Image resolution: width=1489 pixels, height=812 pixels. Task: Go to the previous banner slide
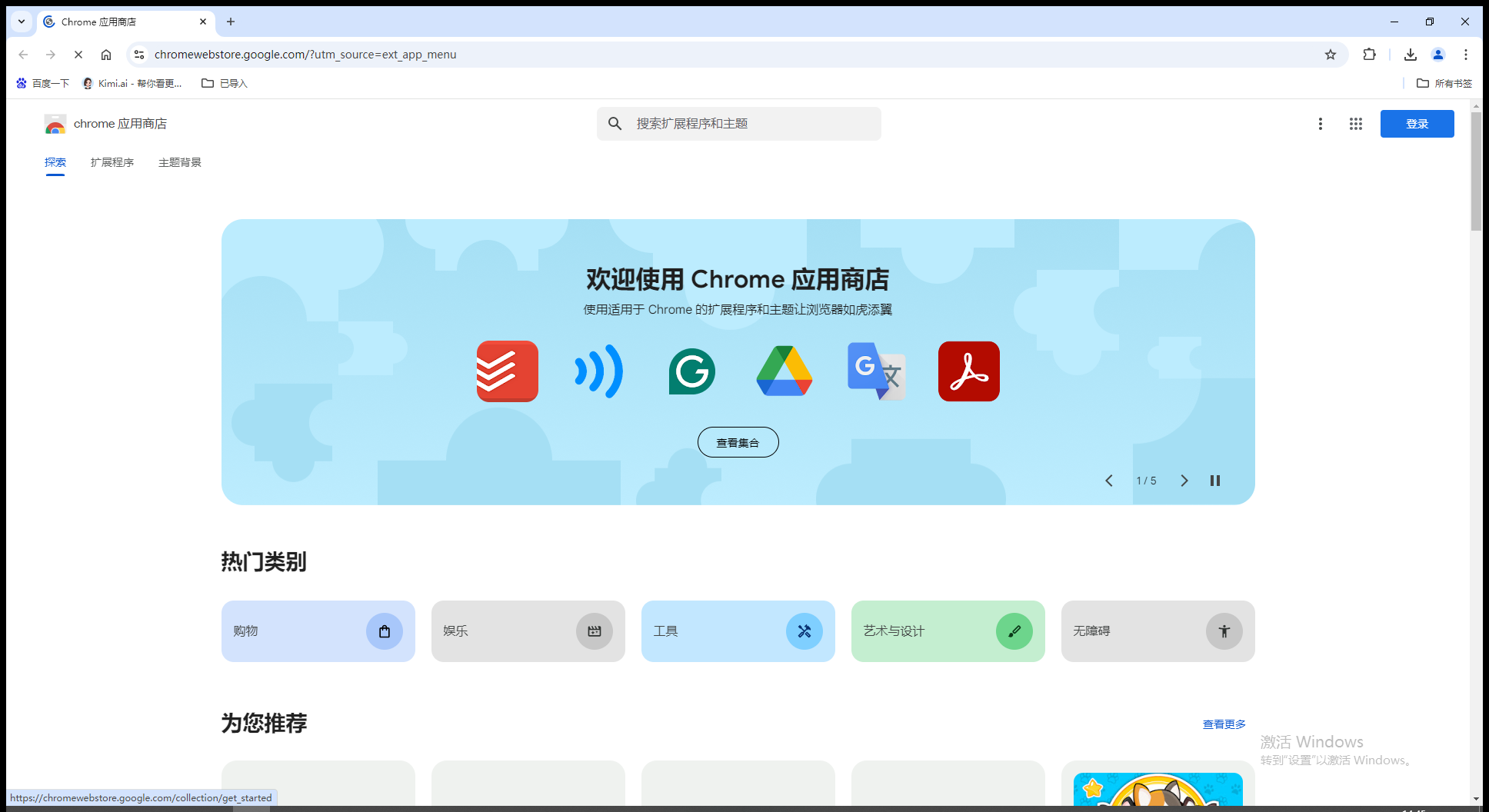coord(1109,481)
